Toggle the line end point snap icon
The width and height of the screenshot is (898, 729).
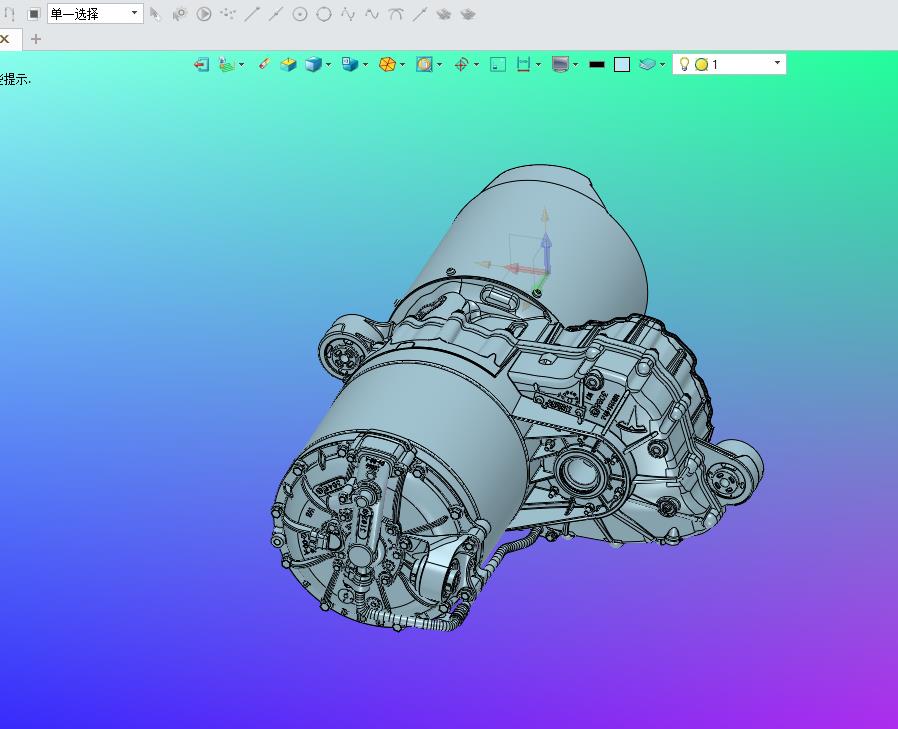[x=252, y=14]
